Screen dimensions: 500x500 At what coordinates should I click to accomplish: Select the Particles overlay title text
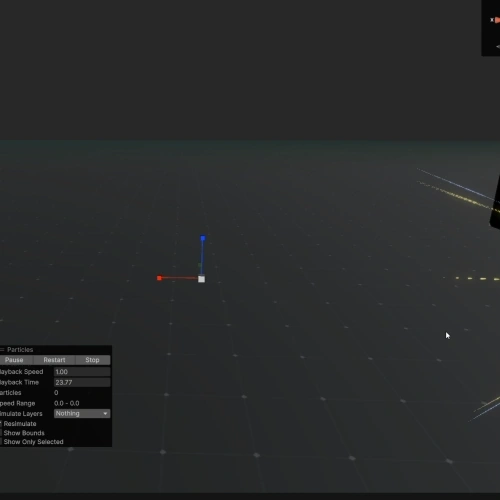click(x=20, y=350)
